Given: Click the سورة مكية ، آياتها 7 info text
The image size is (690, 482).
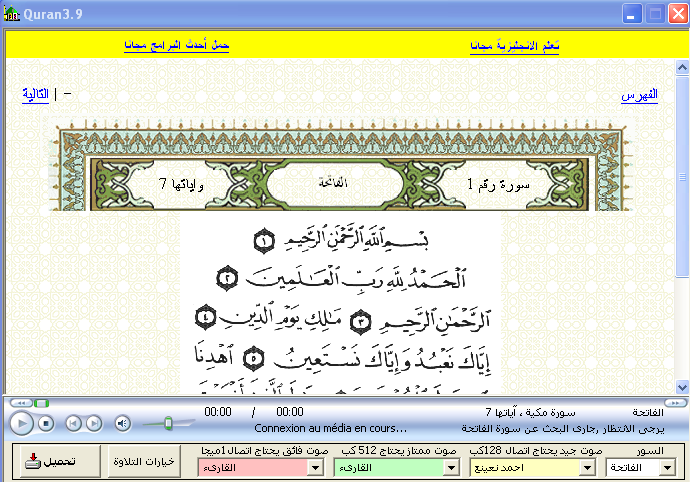Looking at the screenshot, I should [530, 412].
